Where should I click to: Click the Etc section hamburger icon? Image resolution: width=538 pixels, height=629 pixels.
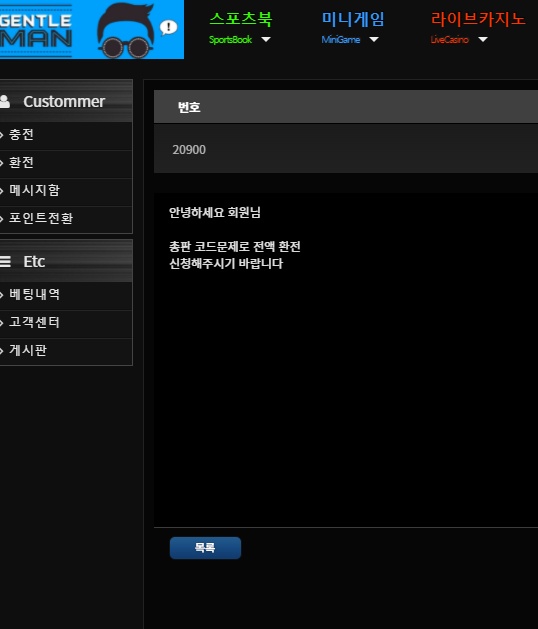coord(5,262)
